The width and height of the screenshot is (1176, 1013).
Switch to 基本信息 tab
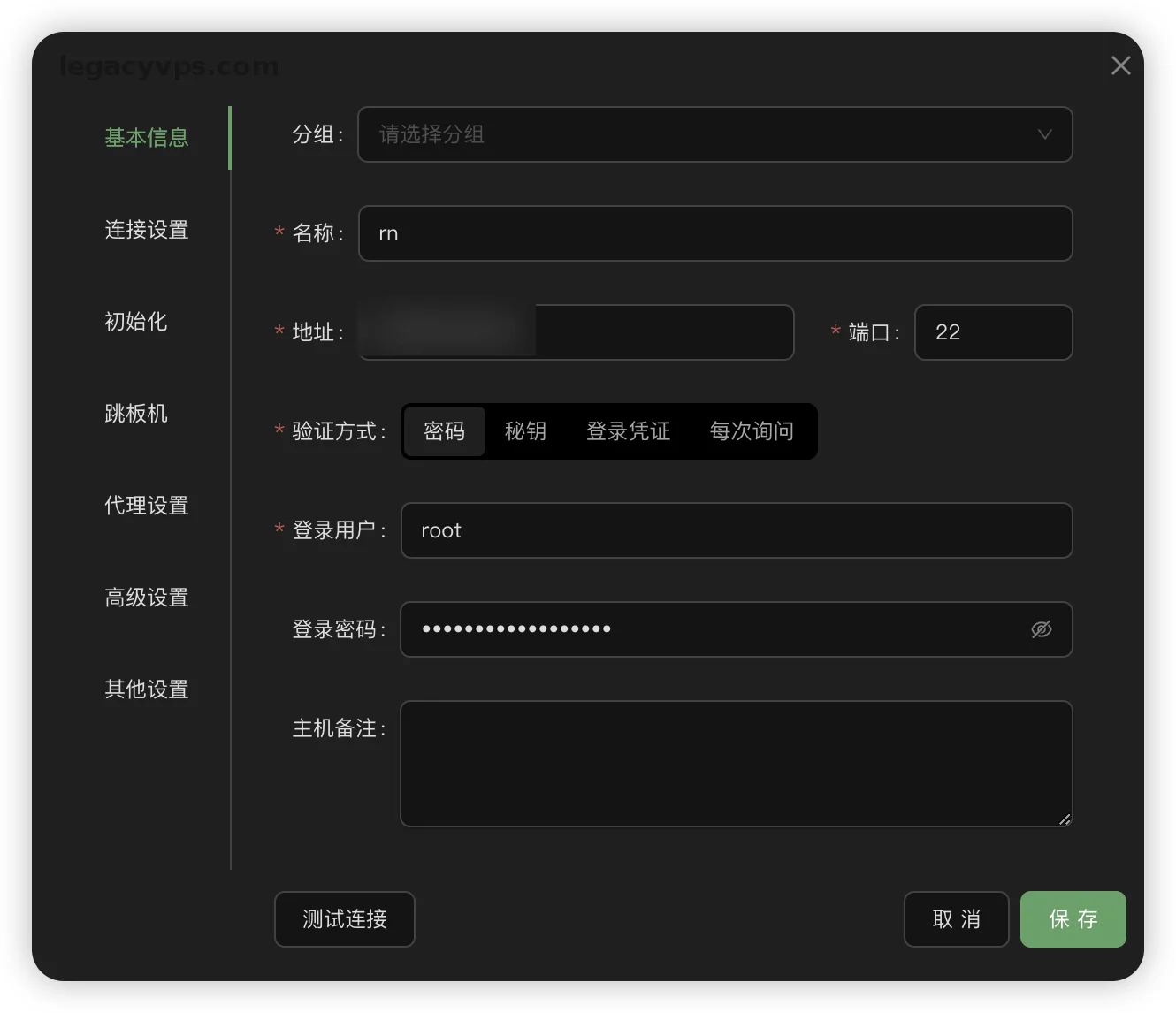coord(147,138)
